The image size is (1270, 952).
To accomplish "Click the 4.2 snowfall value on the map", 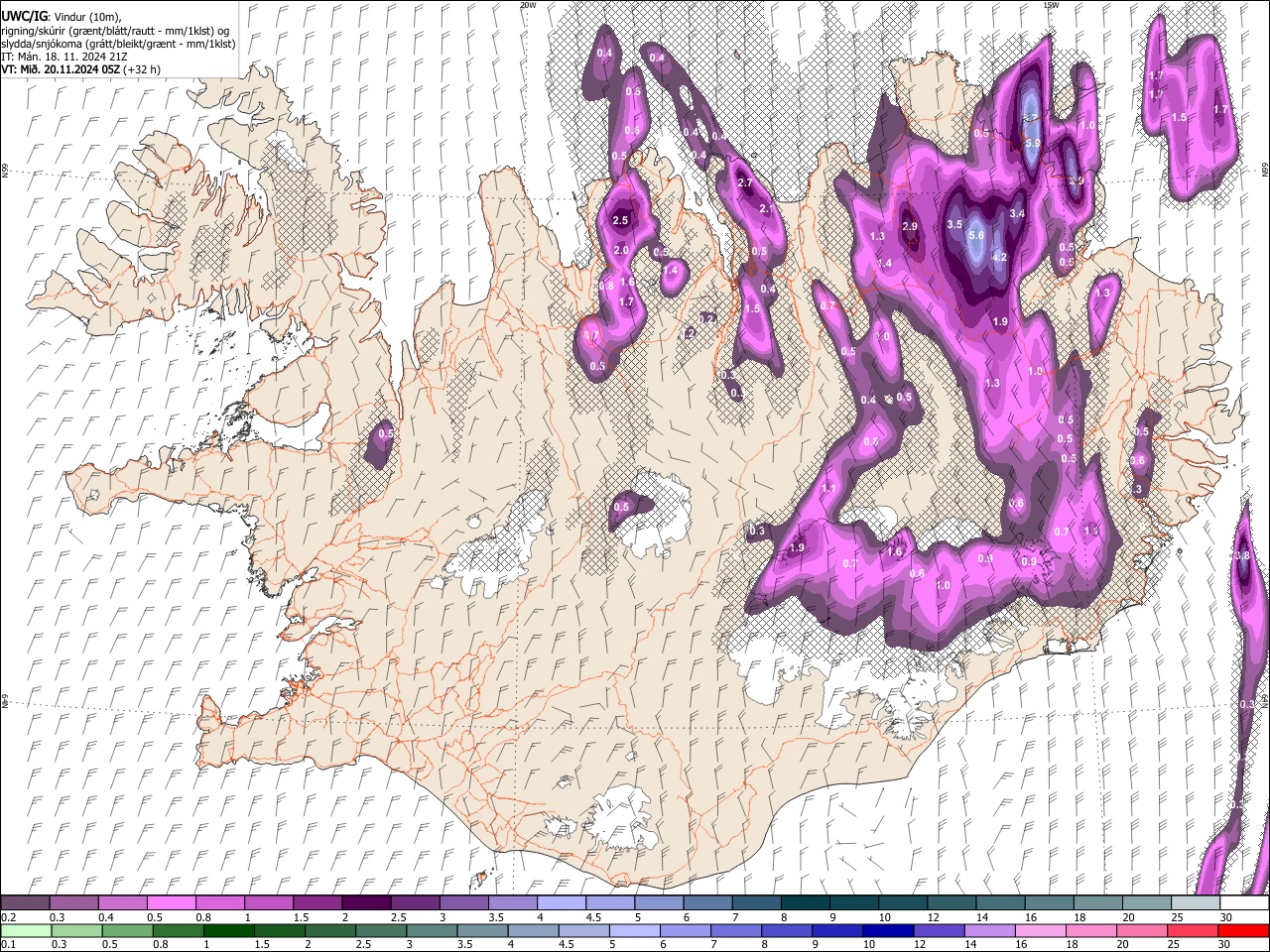I will [x=1000, y=258].
